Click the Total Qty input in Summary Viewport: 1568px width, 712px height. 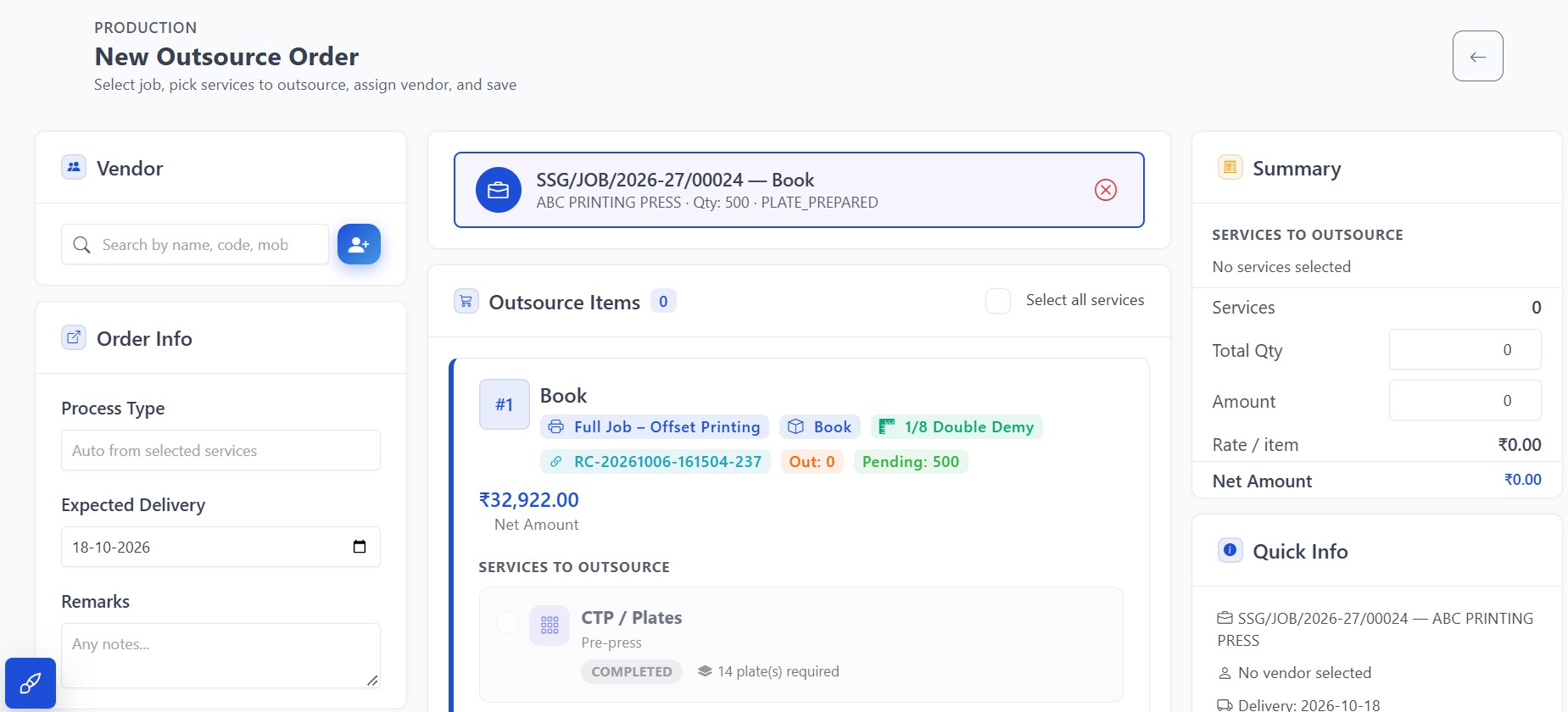coord(1465,349)
